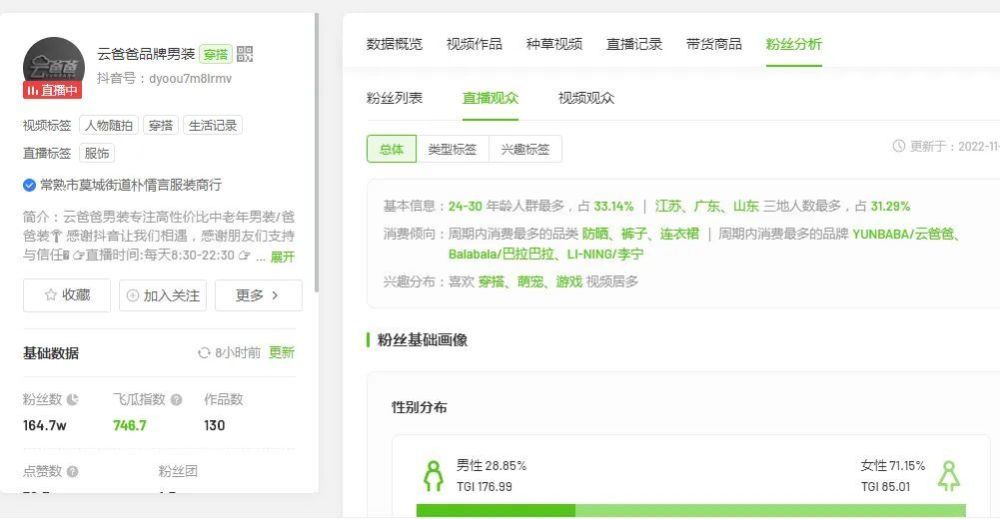Click the 粉丝数 pie chart icon
This screenshot has height=519, width=1000.
point(73,400)
